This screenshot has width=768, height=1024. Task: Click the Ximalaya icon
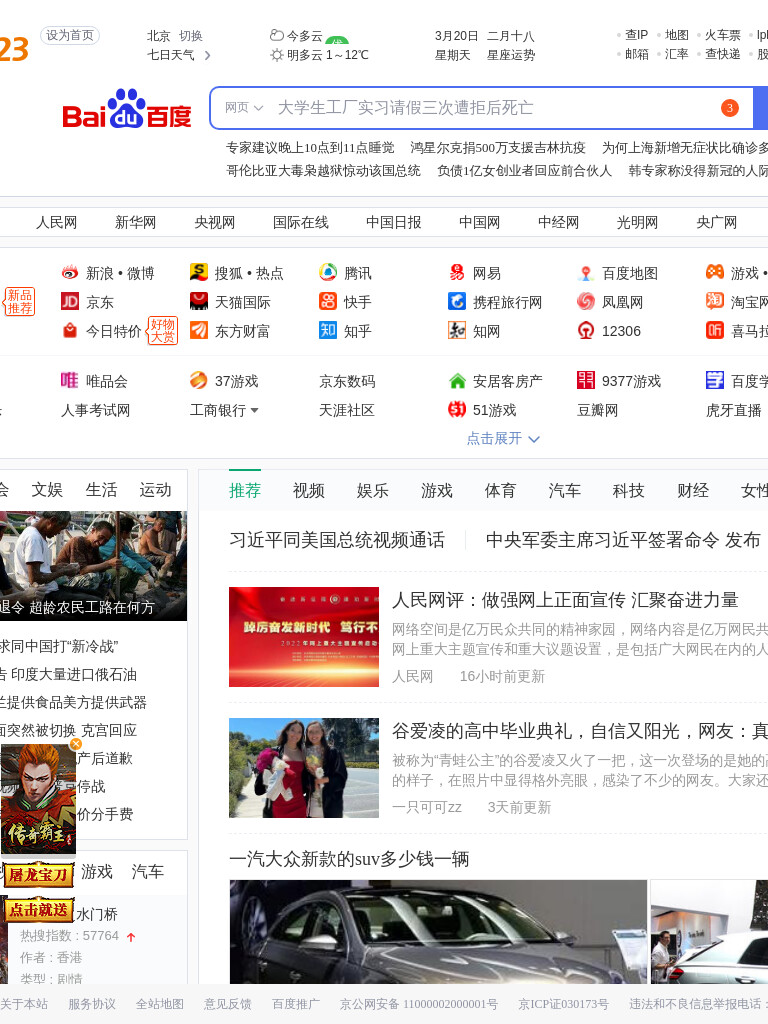pyautogui.click(x=715, y=330)
